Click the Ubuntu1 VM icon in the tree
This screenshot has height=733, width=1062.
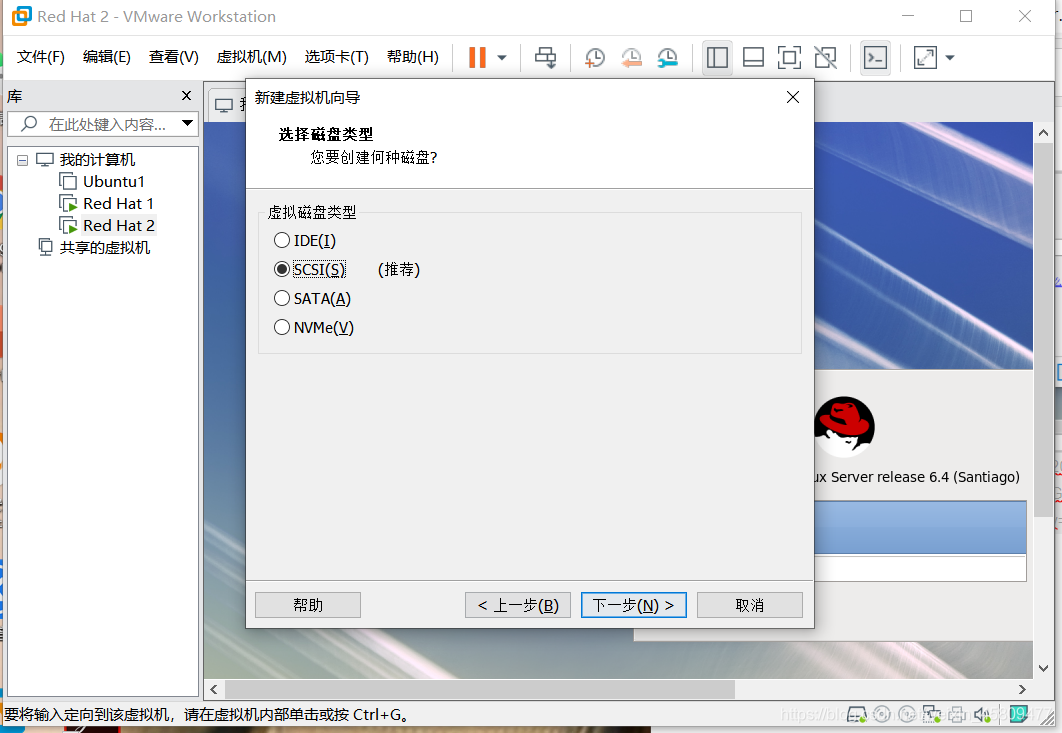(68, 182)
